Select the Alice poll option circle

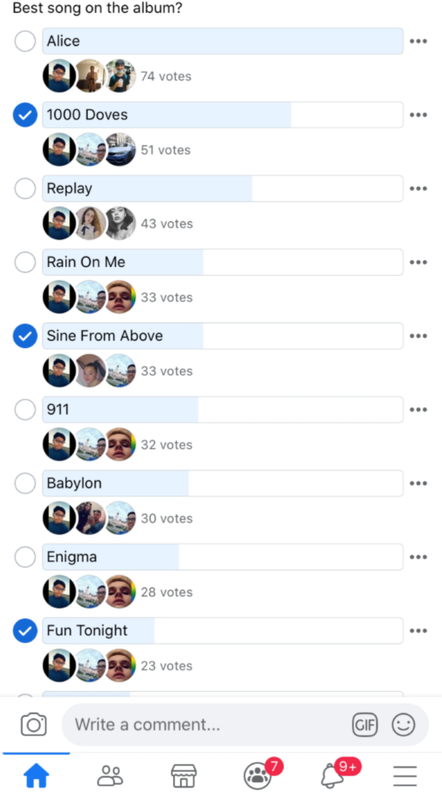pyautogui.click(x=25, y=41)
